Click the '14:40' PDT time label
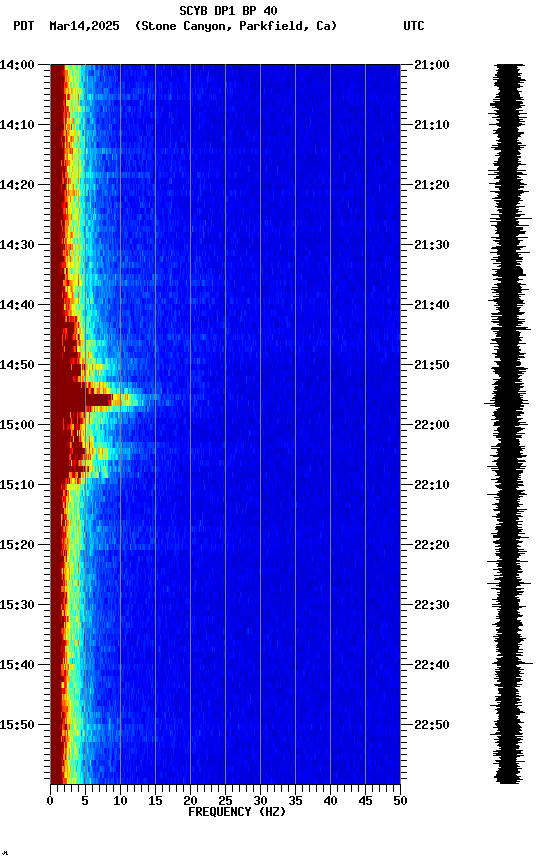This screenshot has width=552, height=864. coord(17,305)
